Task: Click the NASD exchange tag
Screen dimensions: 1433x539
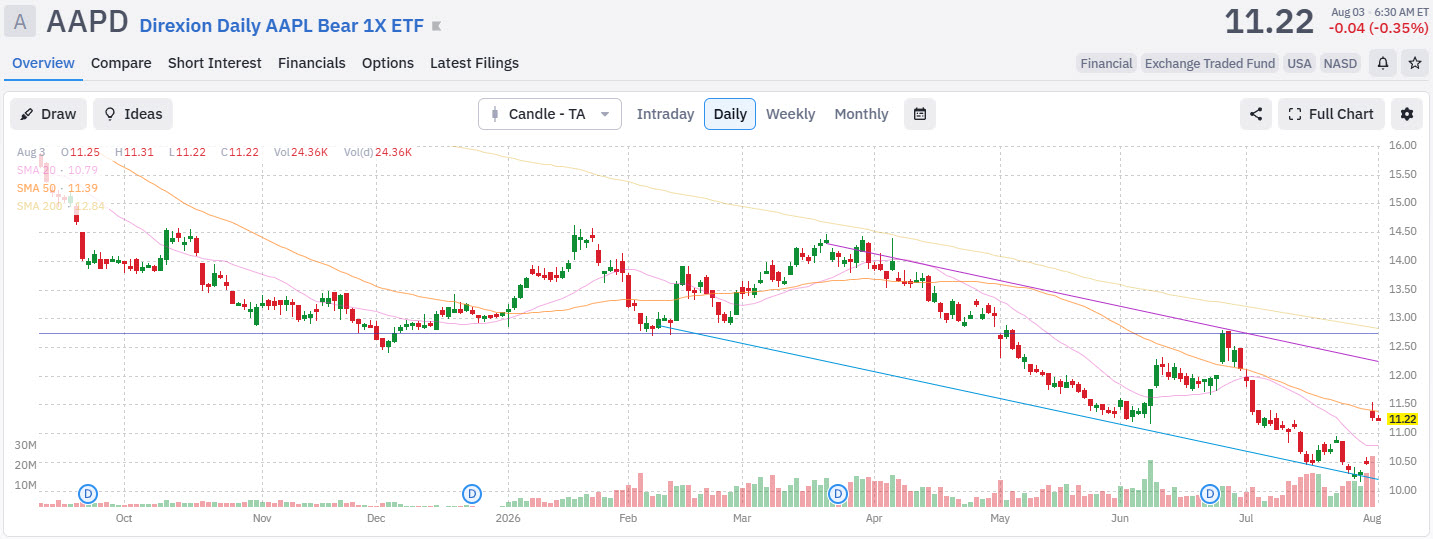Action: [x=1341, y=63]
